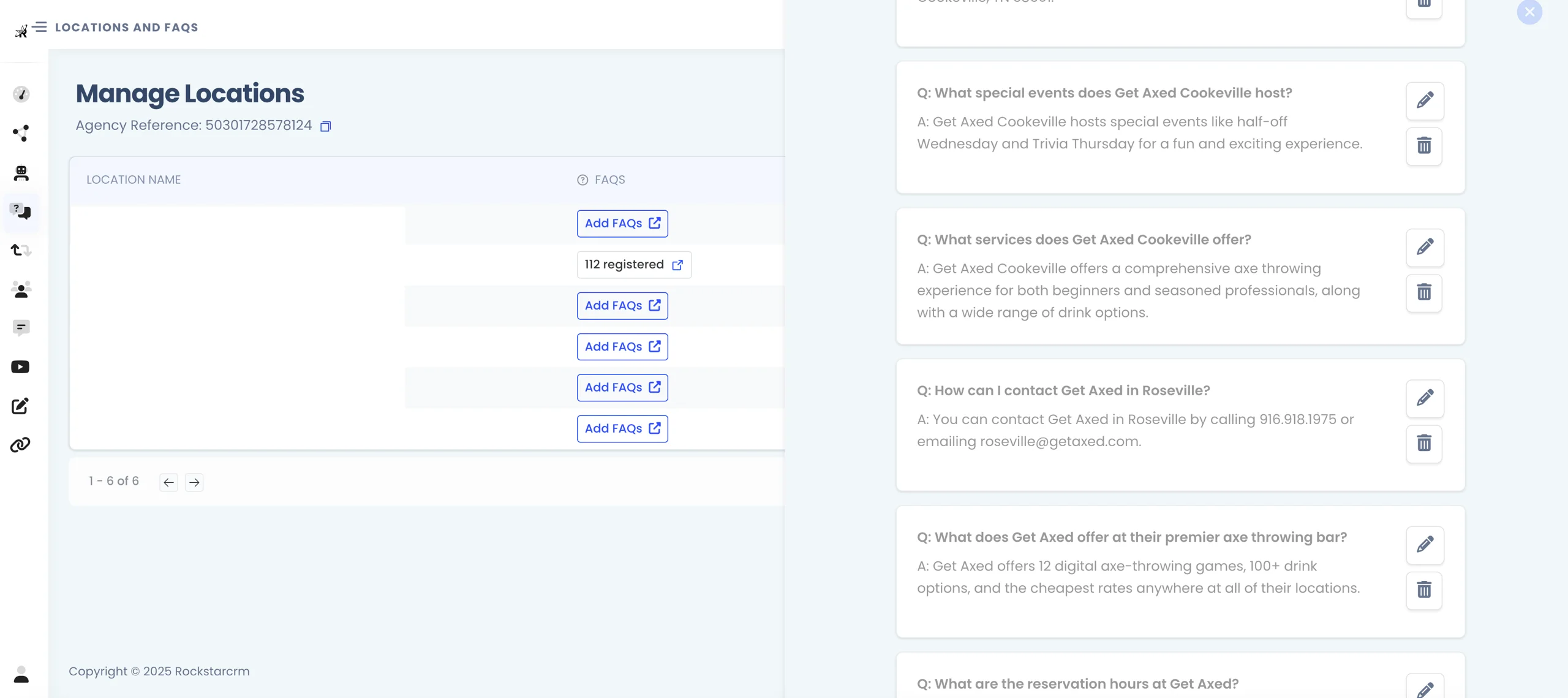Image resolution: width=1568 pixels, height=698 pixels.
Task: Copy the Agency Reference number
Action: tap(326, 126)
